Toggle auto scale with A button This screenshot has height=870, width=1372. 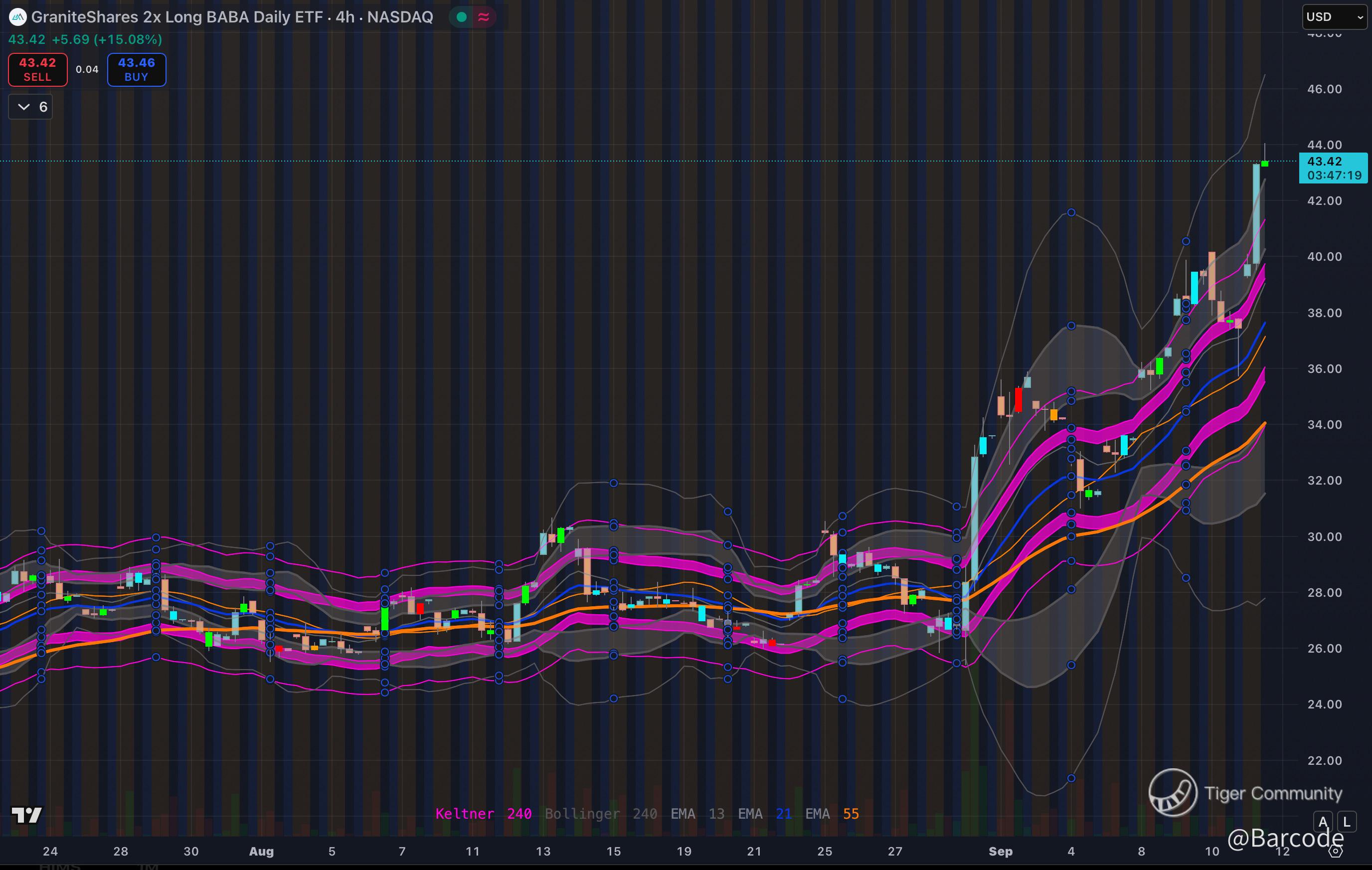click(x=1323, y=822)
